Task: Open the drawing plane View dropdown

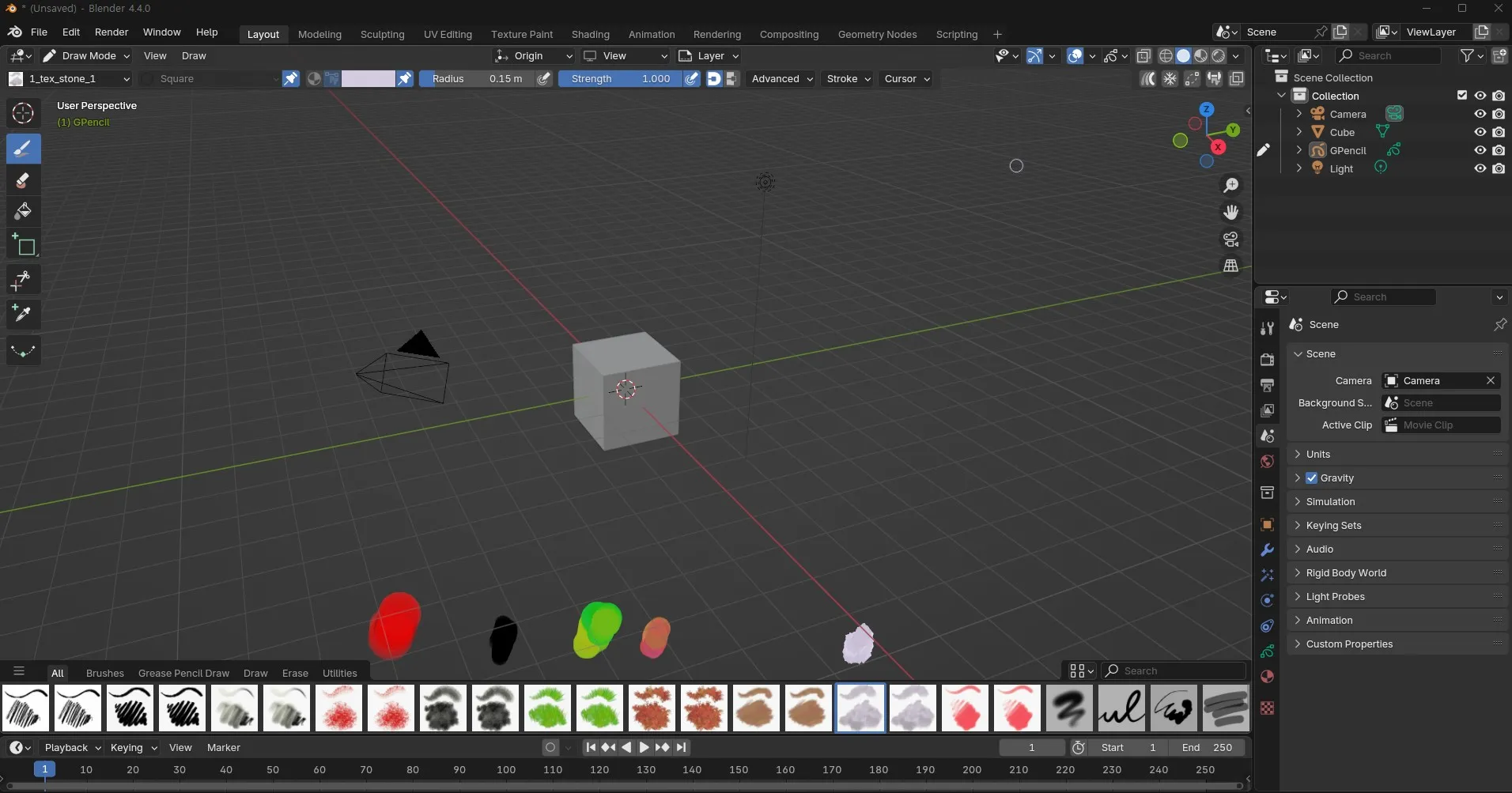Action: 625,55
